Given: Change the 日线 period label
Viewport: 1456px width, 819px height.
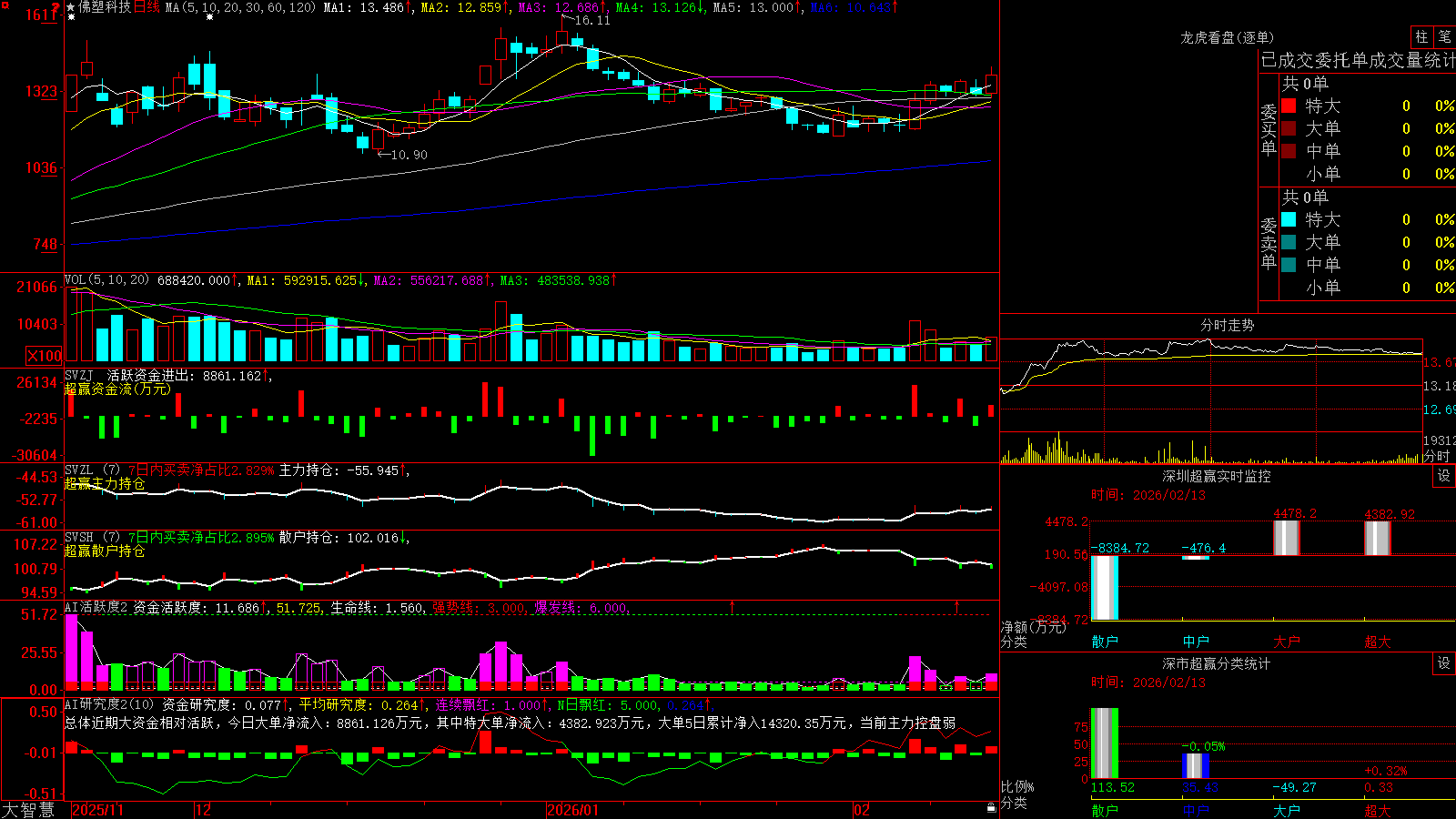Looking at the screenshot, I should (147, 7).
